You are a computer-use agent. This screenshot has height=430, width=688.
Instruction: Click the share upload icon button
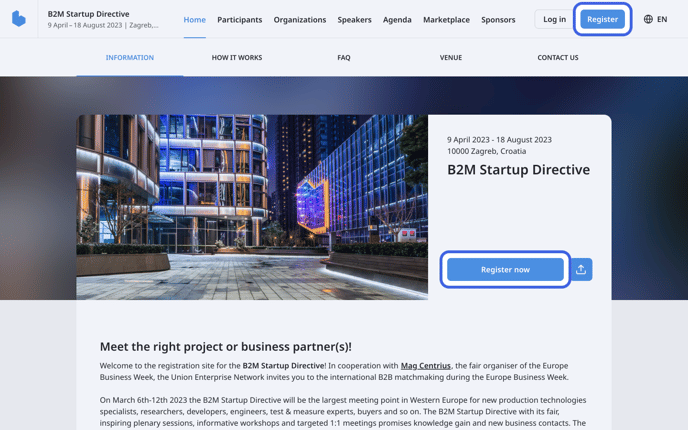click(x=581, y=269)
